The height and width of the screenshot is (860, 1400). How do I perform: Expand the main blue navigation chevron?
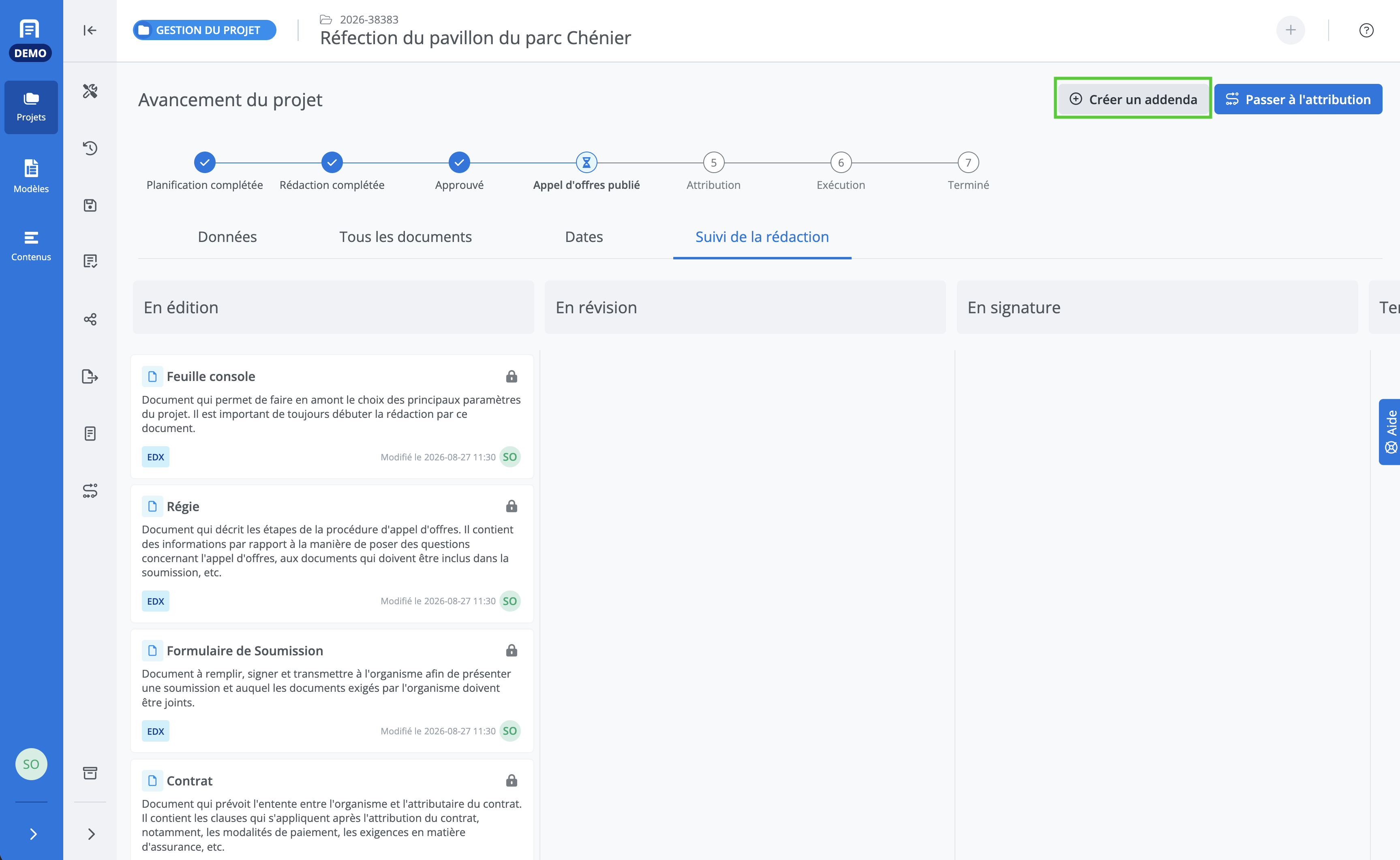point(33,834)
